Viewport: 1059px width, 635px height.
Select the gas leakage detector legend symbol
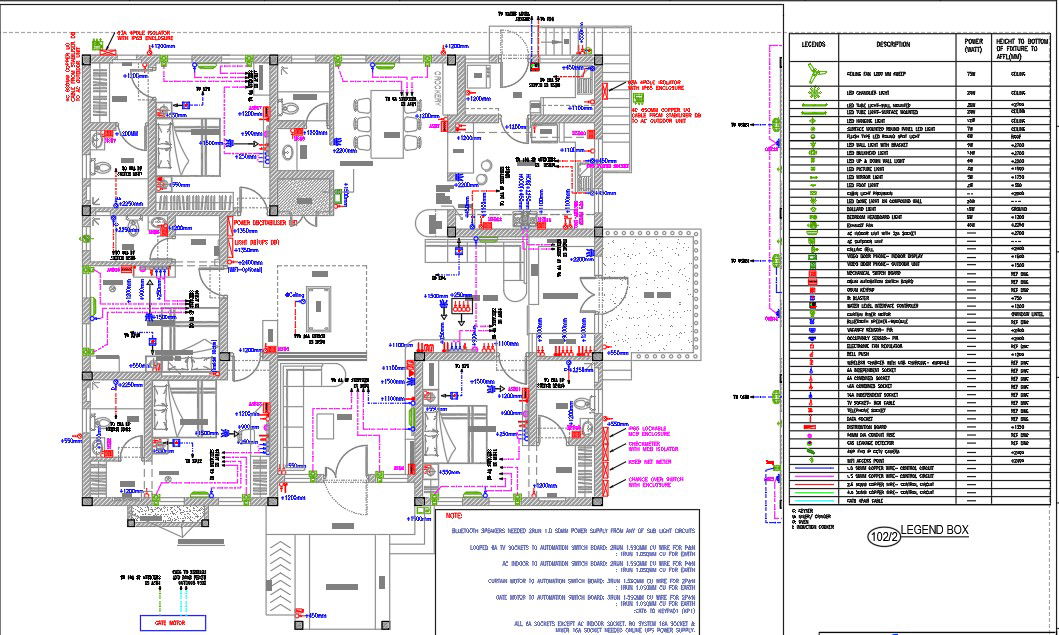pyautogui.click(x=811, y=441)
